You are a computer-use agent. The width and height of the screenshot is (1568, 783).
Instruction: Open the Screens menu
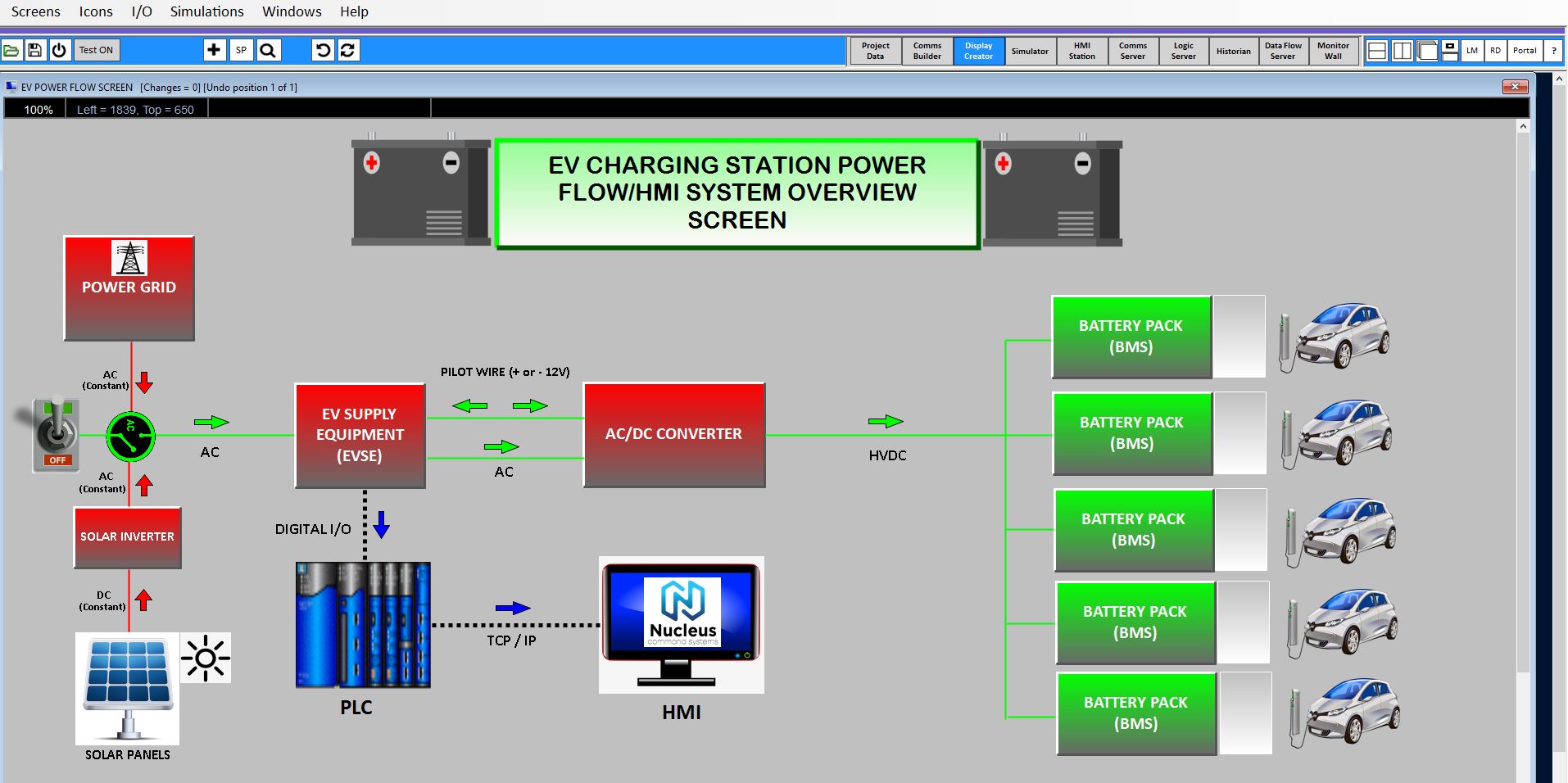35,11
